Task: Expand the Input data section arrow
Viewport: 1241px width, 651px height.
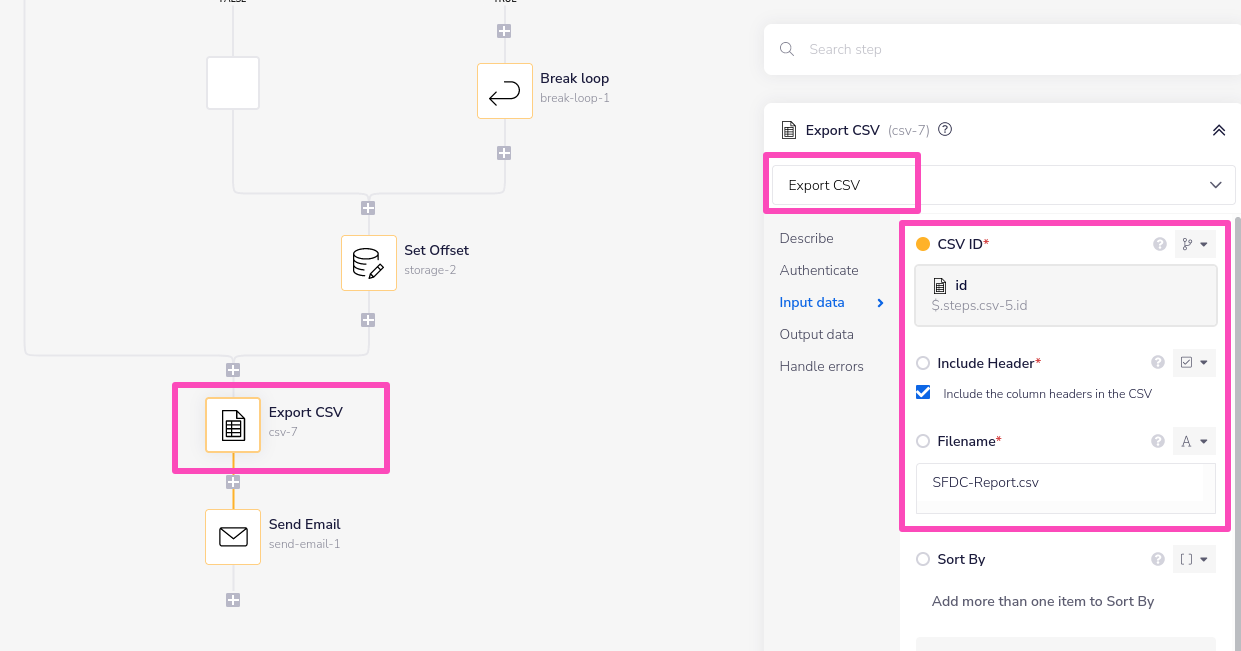Action: [x=880, y=302]
